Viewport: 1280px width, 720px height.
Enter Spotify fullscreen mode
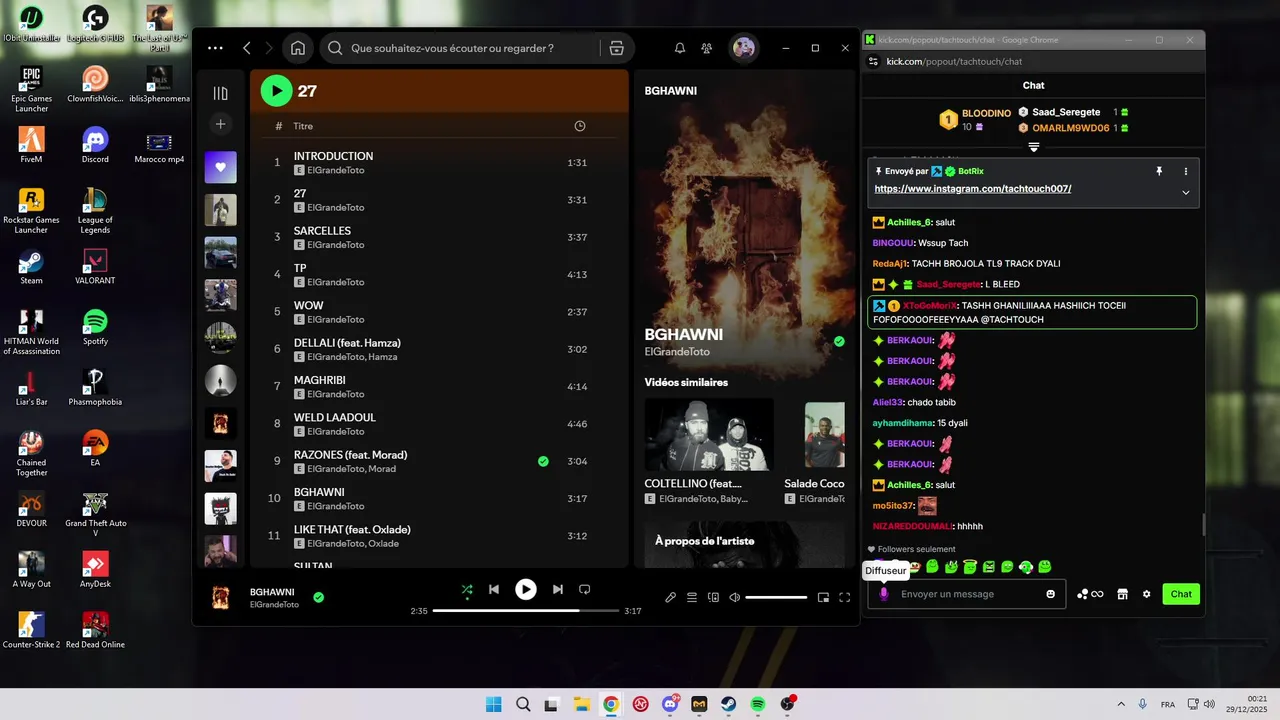click(845, 597)
